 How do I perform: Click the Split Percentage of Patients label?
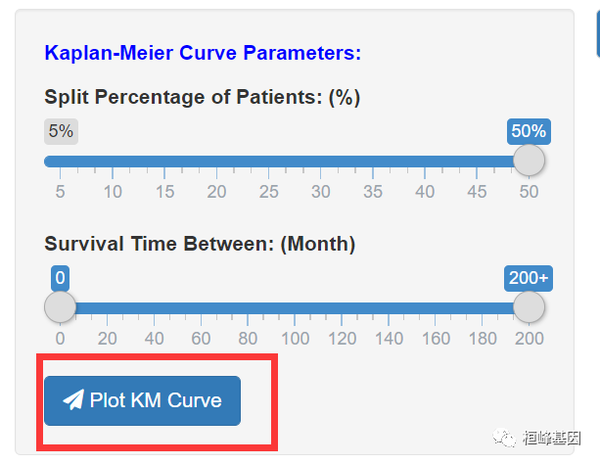202,97
